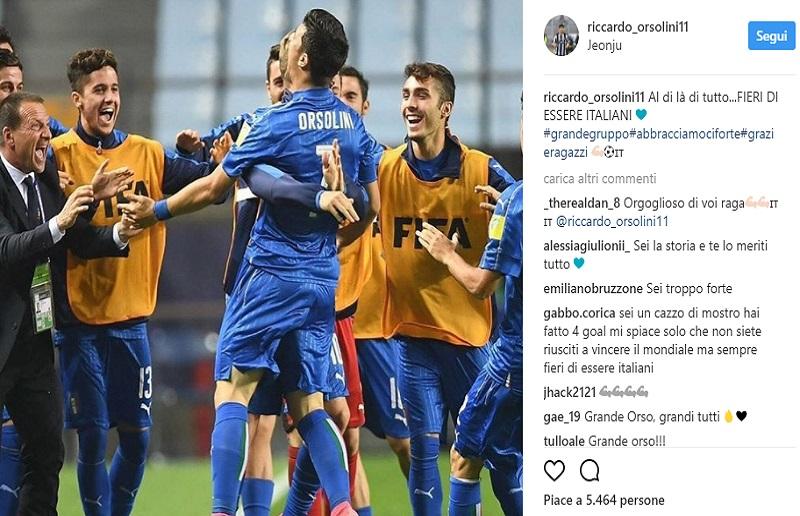Open riccardo_orsolini11 username in header

[x=638, y=27]
